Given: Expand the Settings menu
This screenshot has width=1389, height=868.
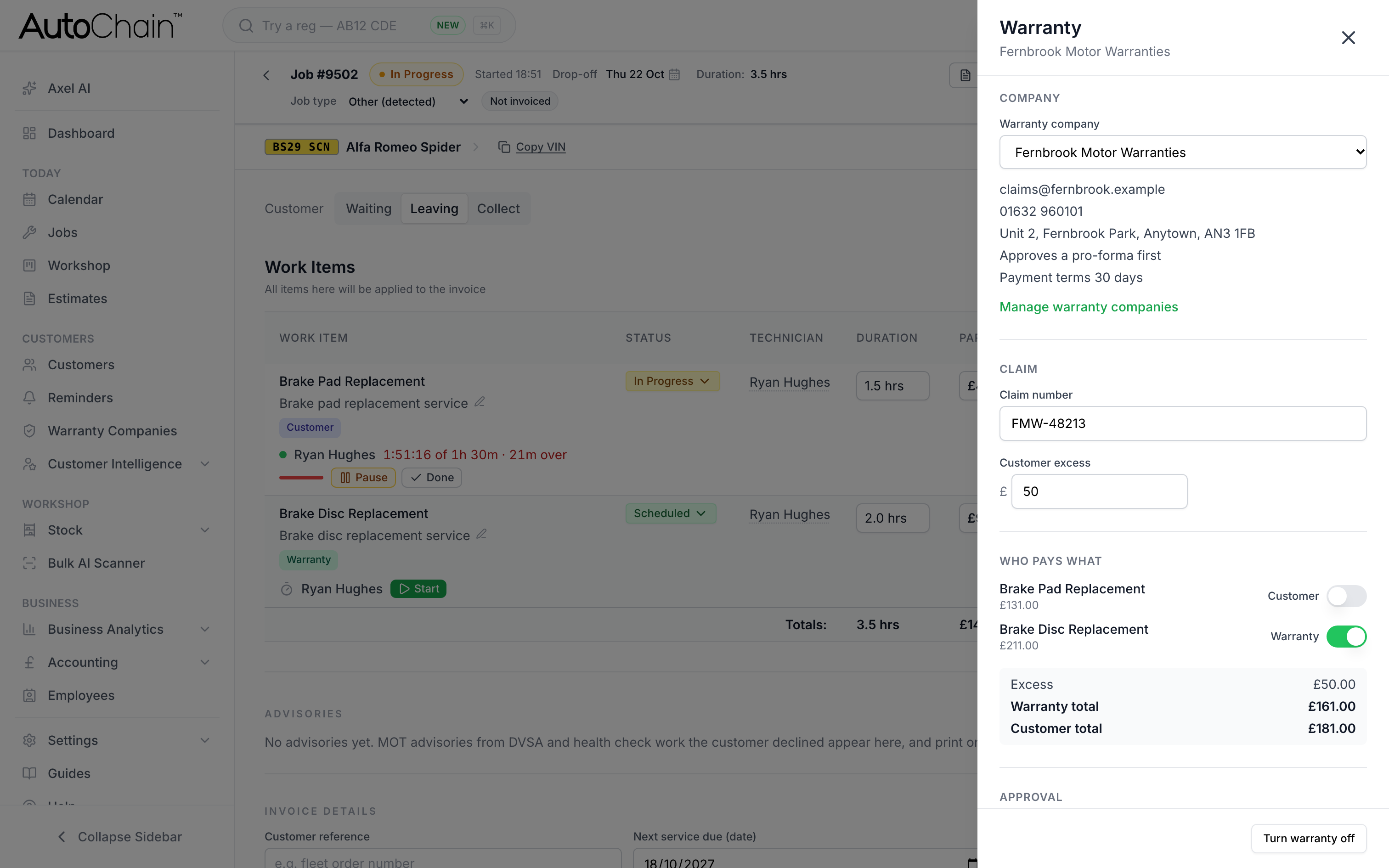Looking at the screenshot, I should point(205,740).
